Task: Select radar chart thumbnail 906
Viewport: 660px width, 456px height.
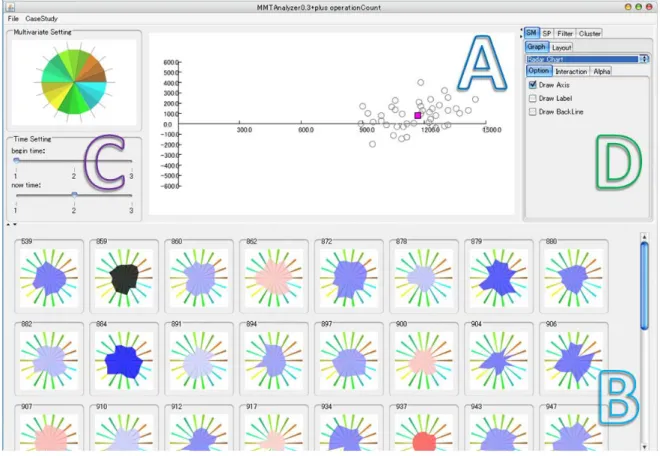Action: pyautogui.click(x=573, y=360)
